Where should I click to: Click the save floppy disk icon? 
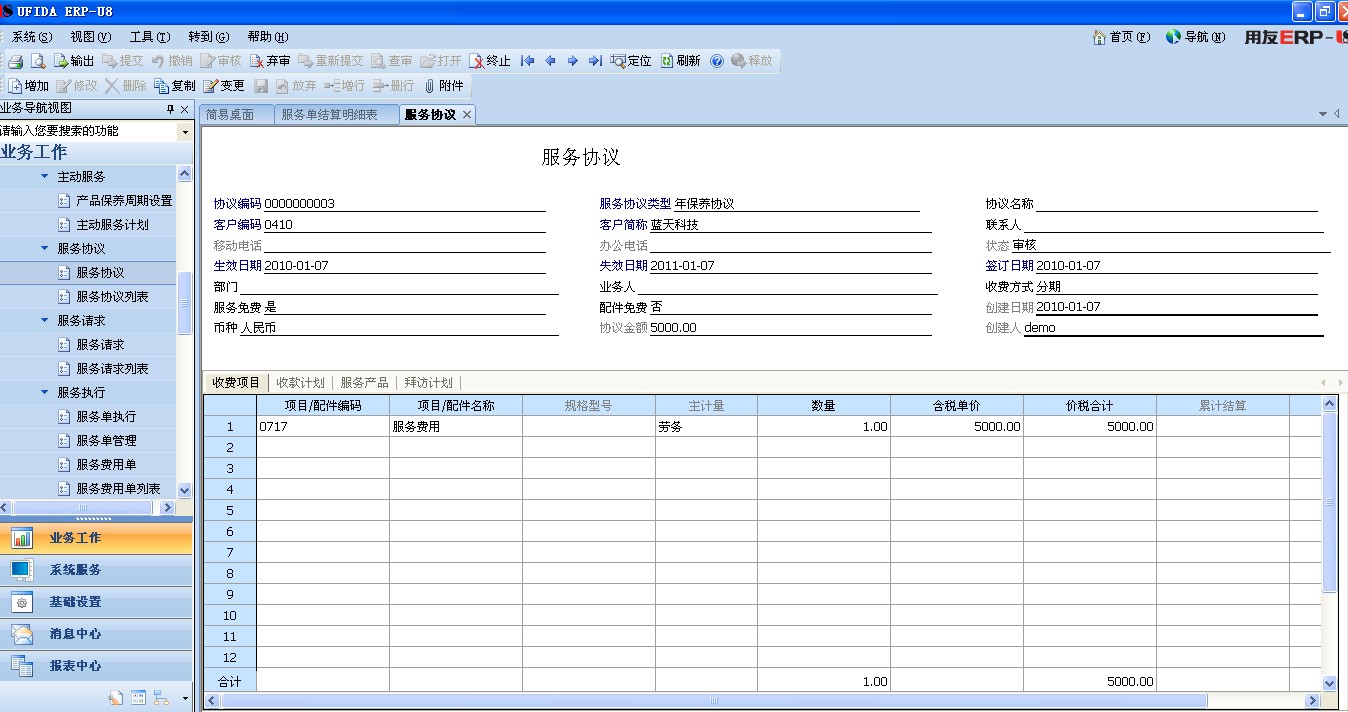tap(261, 86)
